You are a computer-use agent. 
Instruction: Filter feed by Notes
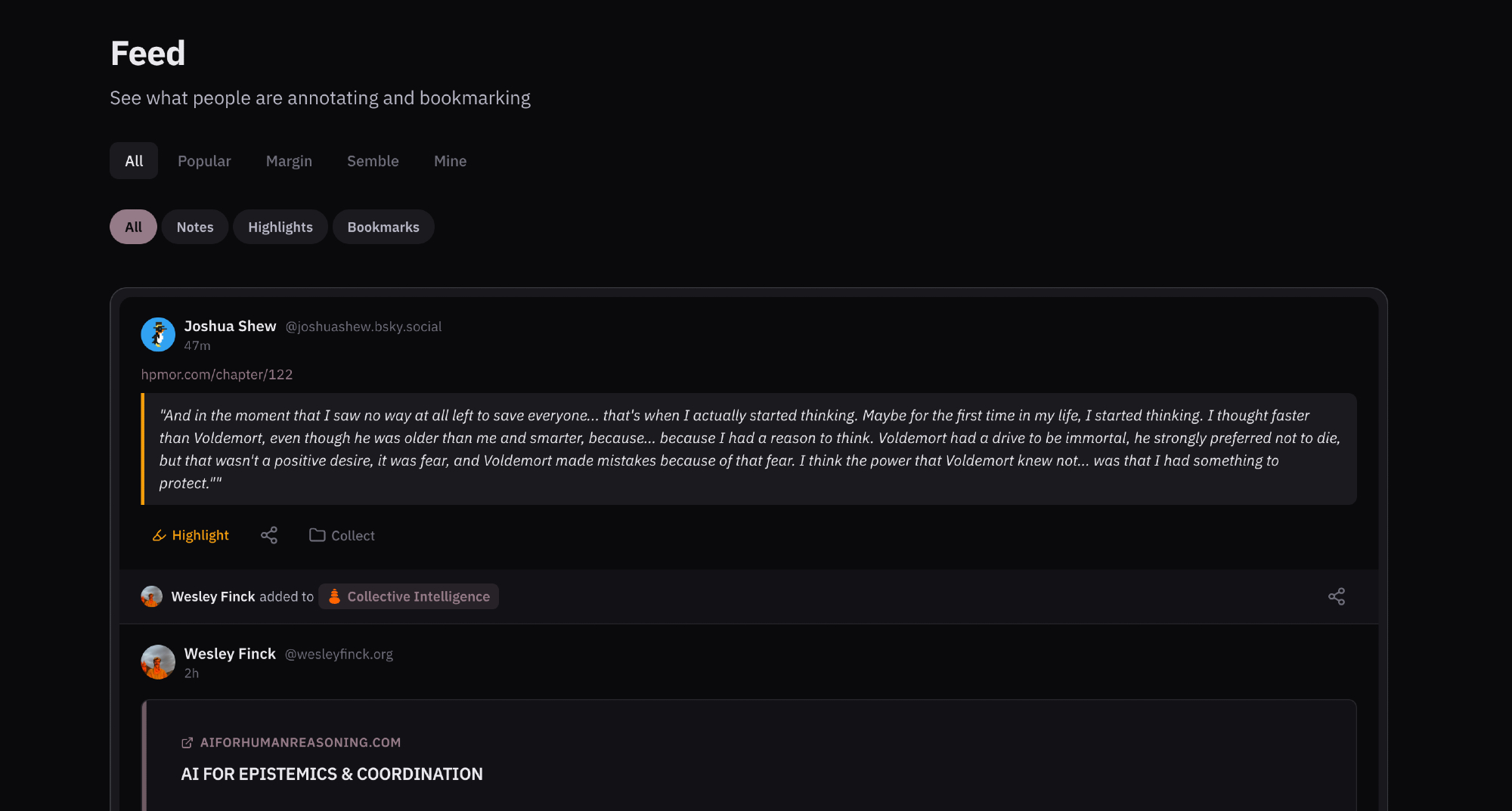(x=195, y=227)
